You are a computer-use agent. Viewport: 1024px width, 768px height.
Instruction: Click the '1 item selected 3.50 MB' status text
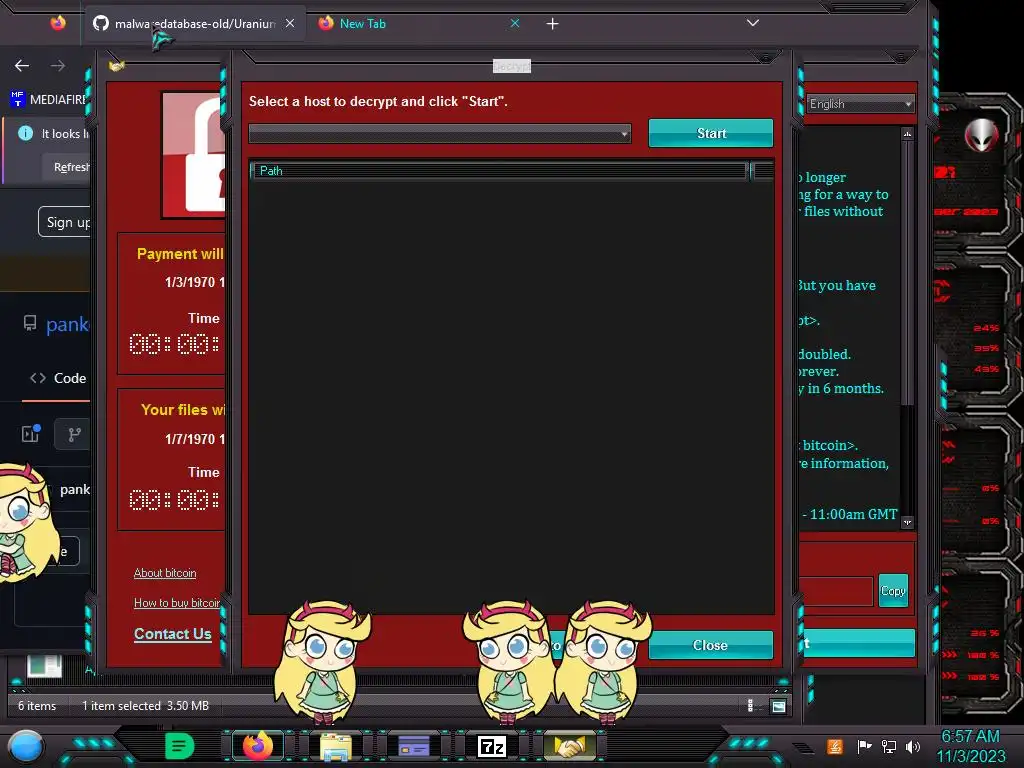[x=146, y=705]
